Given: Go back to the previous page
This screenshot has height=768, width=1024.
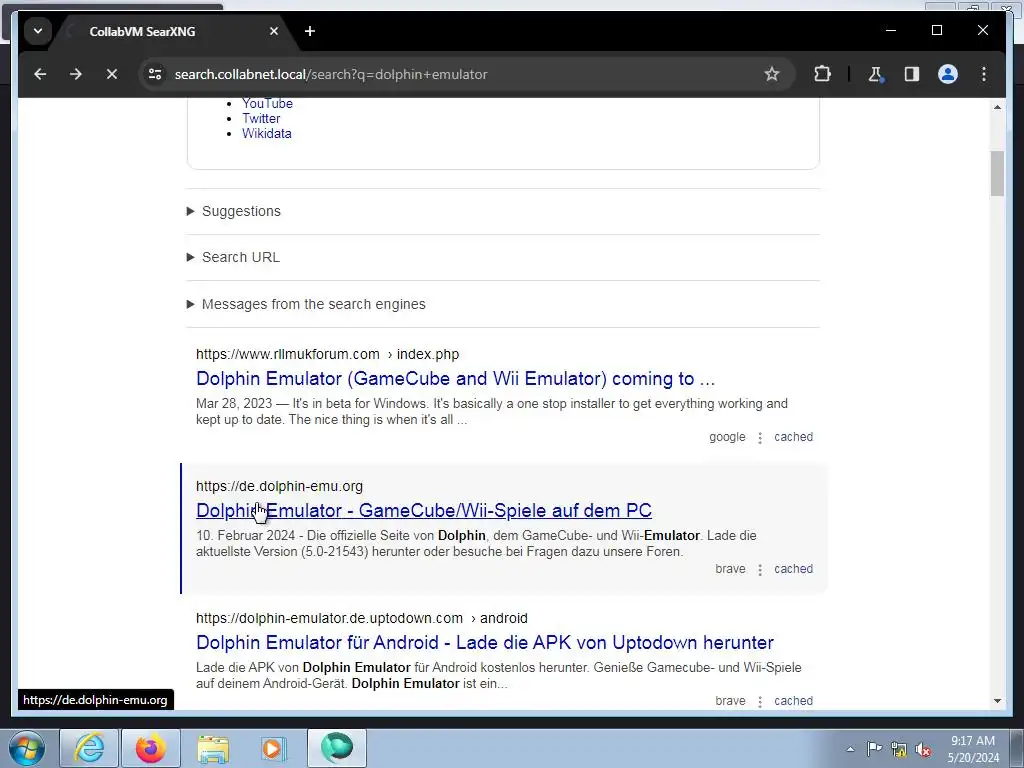Looking at the screenshot, I should 40,74.
